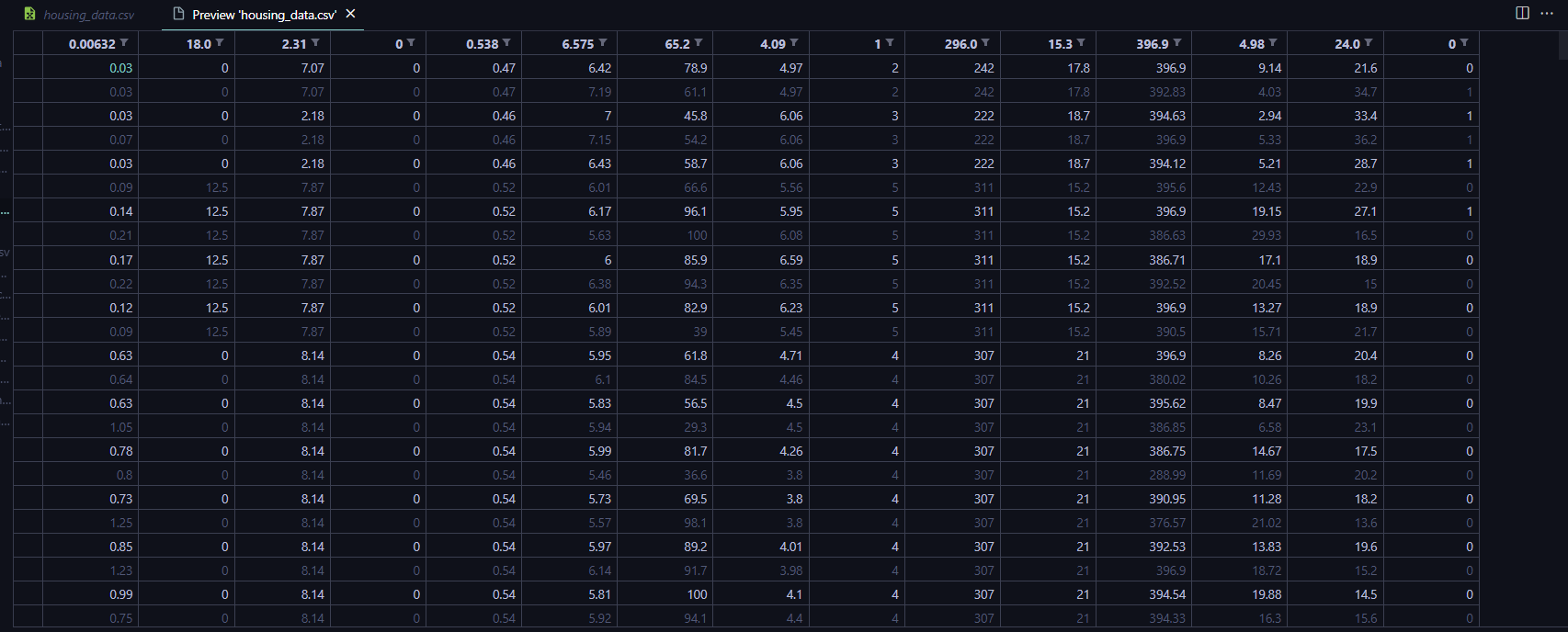Select the cell showing 386.71
The width and height of the screenshot is (1568, 632).
[x=1143, y=260]
